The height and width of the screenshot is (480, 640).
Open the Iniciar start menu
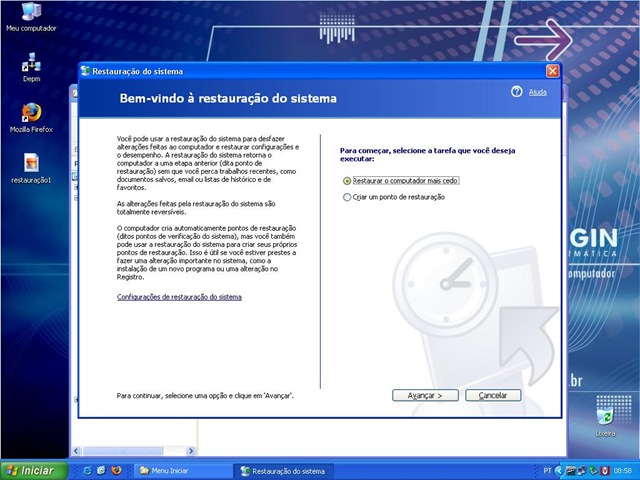pyautogui.click(x=33, y=471)
